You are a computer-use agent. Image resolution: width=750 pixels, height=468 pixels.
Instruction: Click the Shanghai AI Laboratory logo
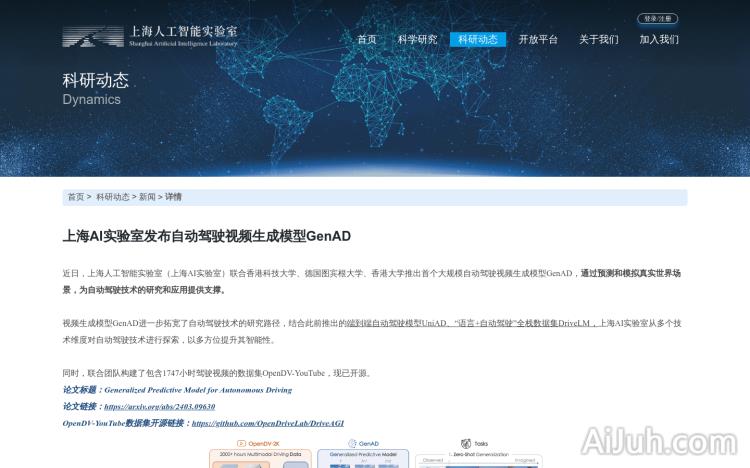(150, 37)
